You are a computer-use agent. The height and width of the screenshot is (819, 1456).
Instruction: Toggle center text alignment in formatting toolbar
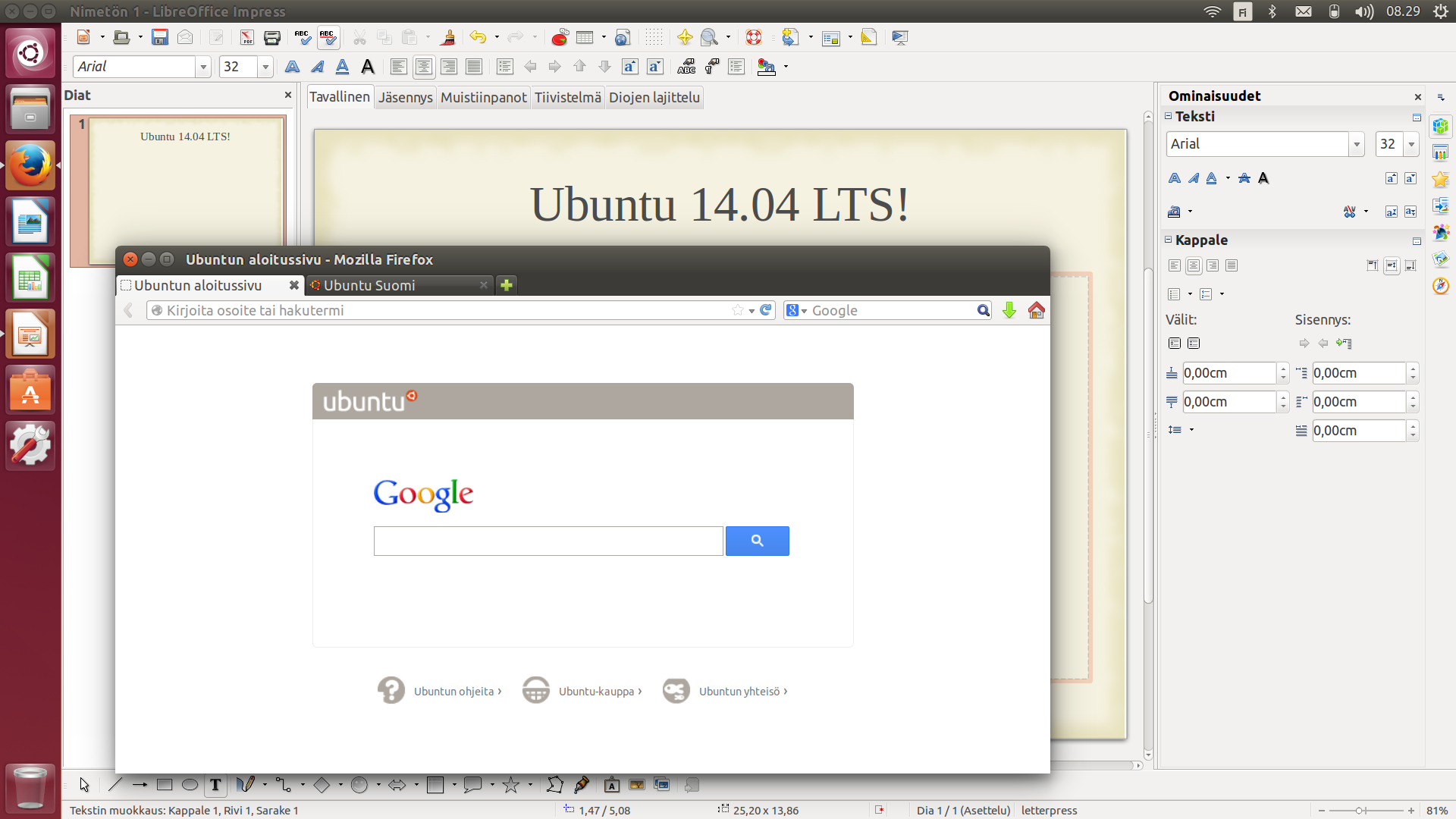pos(424,67)
